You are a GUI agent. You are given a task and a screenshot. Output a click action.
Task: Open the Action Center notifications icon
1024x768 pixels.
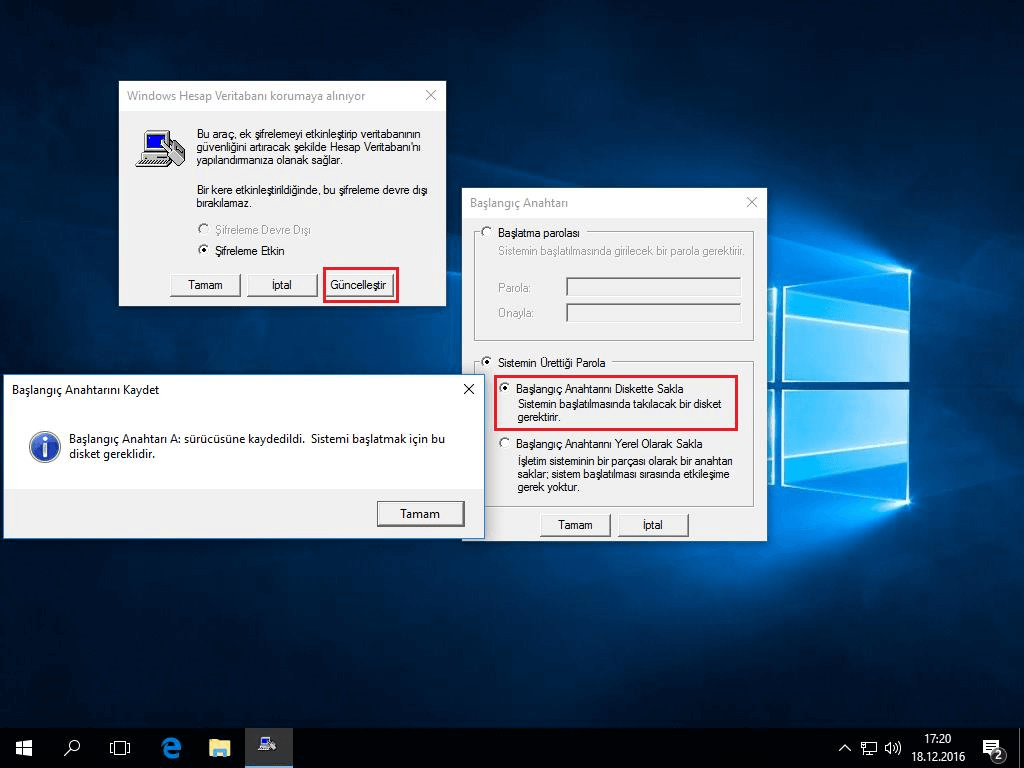point(994,748)
